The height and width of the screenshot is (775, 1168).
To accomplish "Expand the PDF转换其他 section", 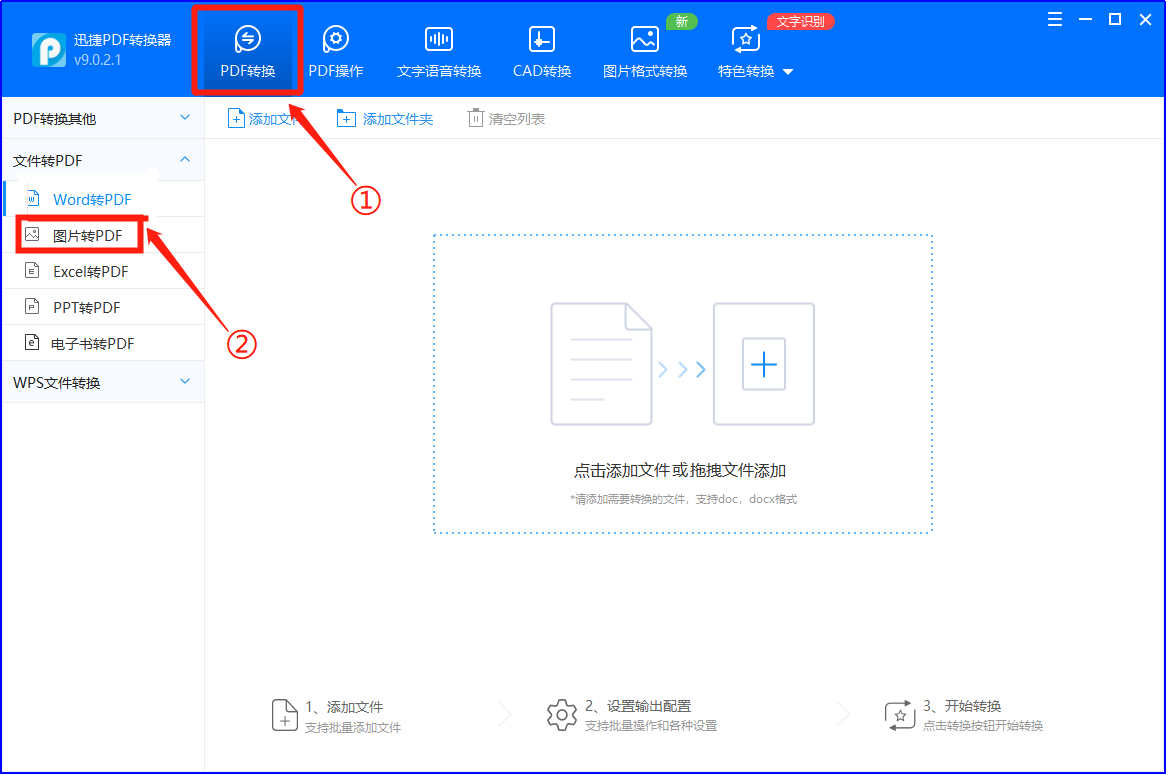I will pos(103,118).
